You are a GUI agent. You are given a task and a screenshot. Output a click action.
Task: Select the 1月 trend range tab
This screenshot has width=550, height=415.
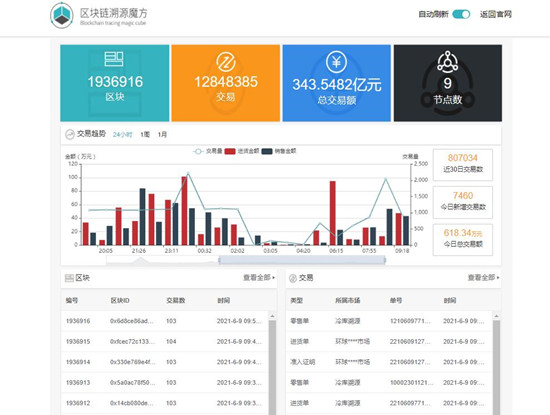[x=162, y=135]
